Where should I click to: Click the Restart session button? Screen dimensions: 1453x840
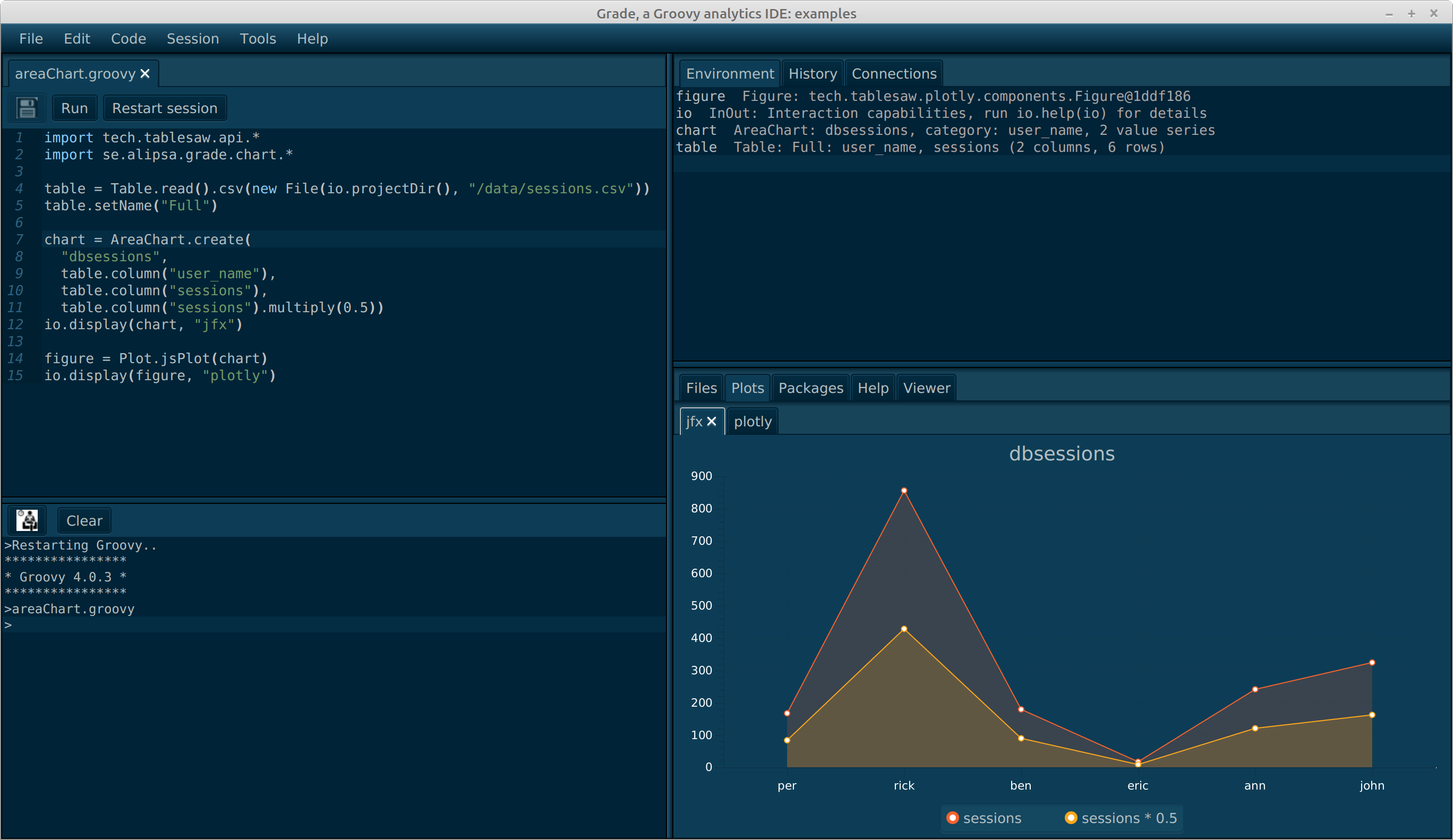(x=164, y=108)
